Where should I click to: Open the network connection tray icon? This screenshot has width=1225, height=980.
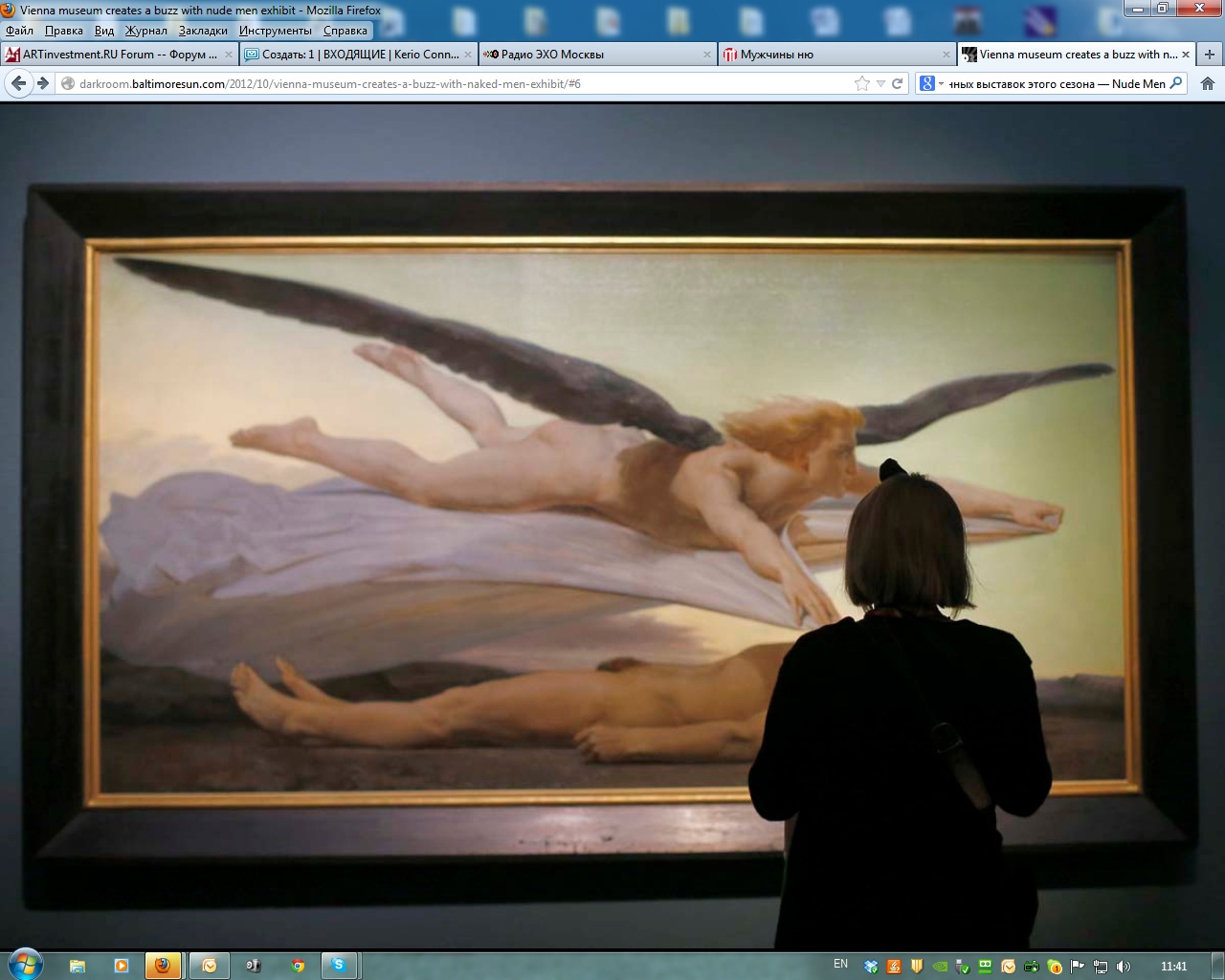tap(1101, 967)
